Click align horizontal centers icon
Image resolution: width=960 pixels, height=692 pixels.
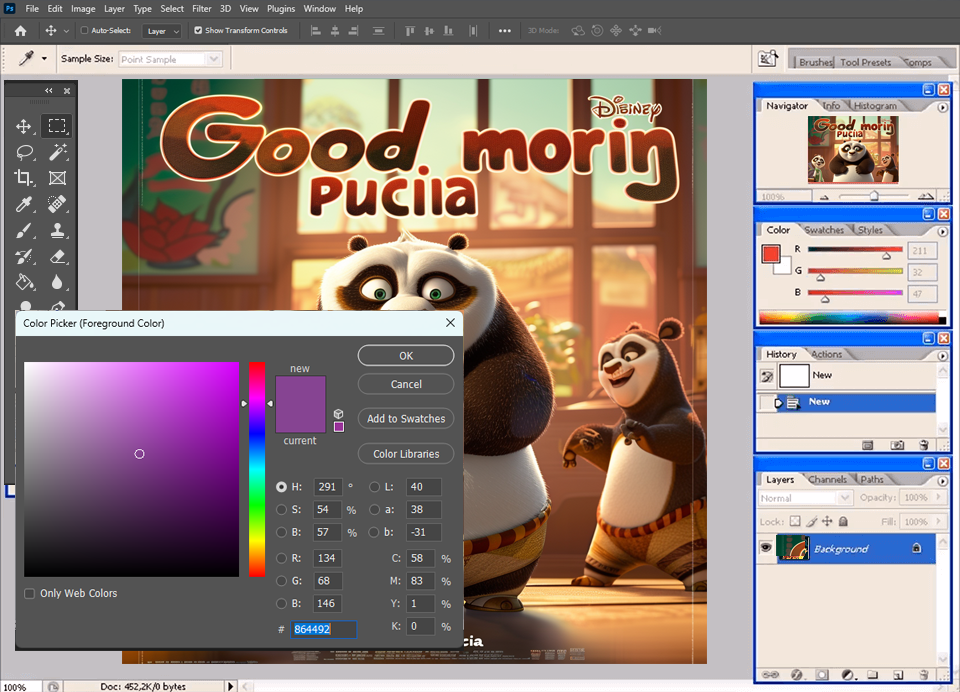[x=334, y=31]
